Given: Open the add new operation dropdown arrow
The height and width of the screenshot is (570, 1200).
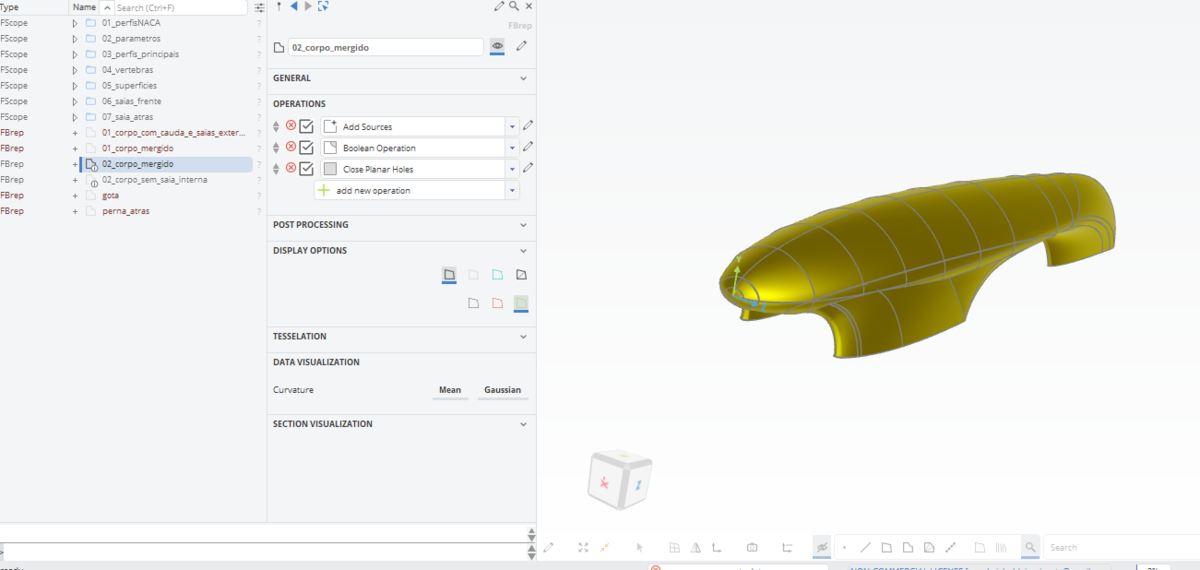Looking at the screenshot, I should [512, 190].
